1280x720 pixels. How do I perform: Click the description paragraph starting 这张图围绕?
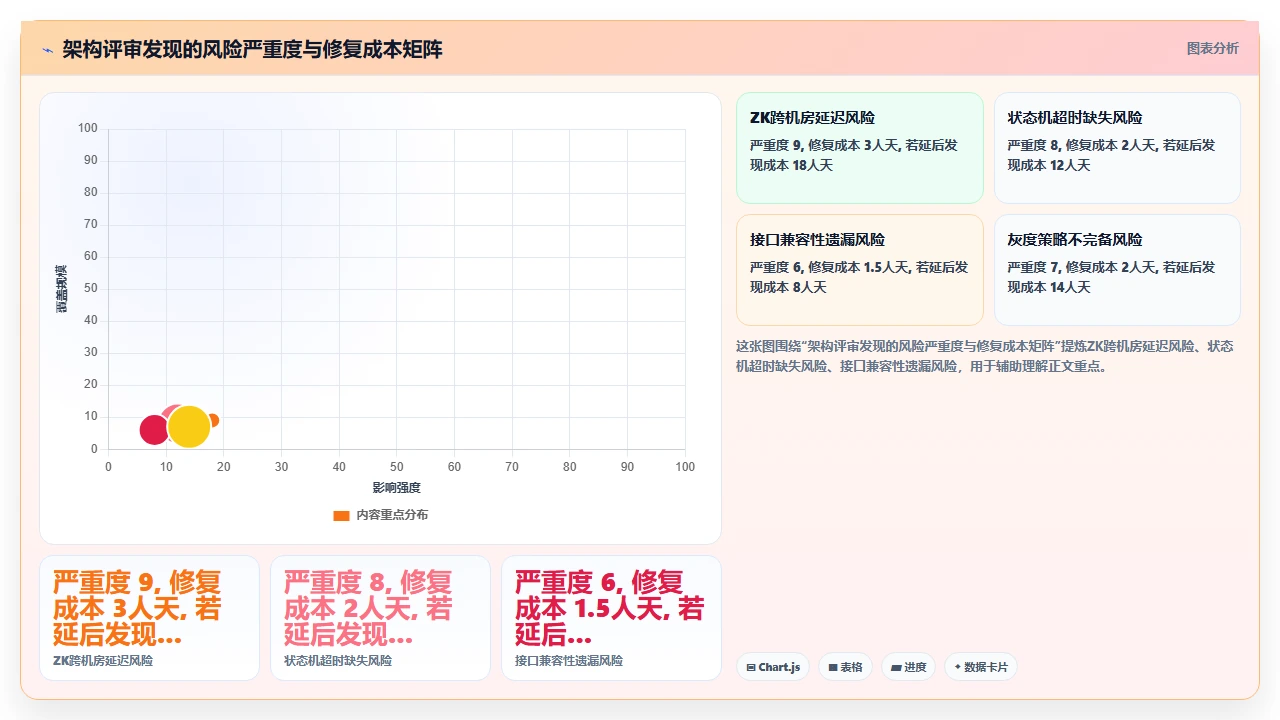tap(986, 356)
